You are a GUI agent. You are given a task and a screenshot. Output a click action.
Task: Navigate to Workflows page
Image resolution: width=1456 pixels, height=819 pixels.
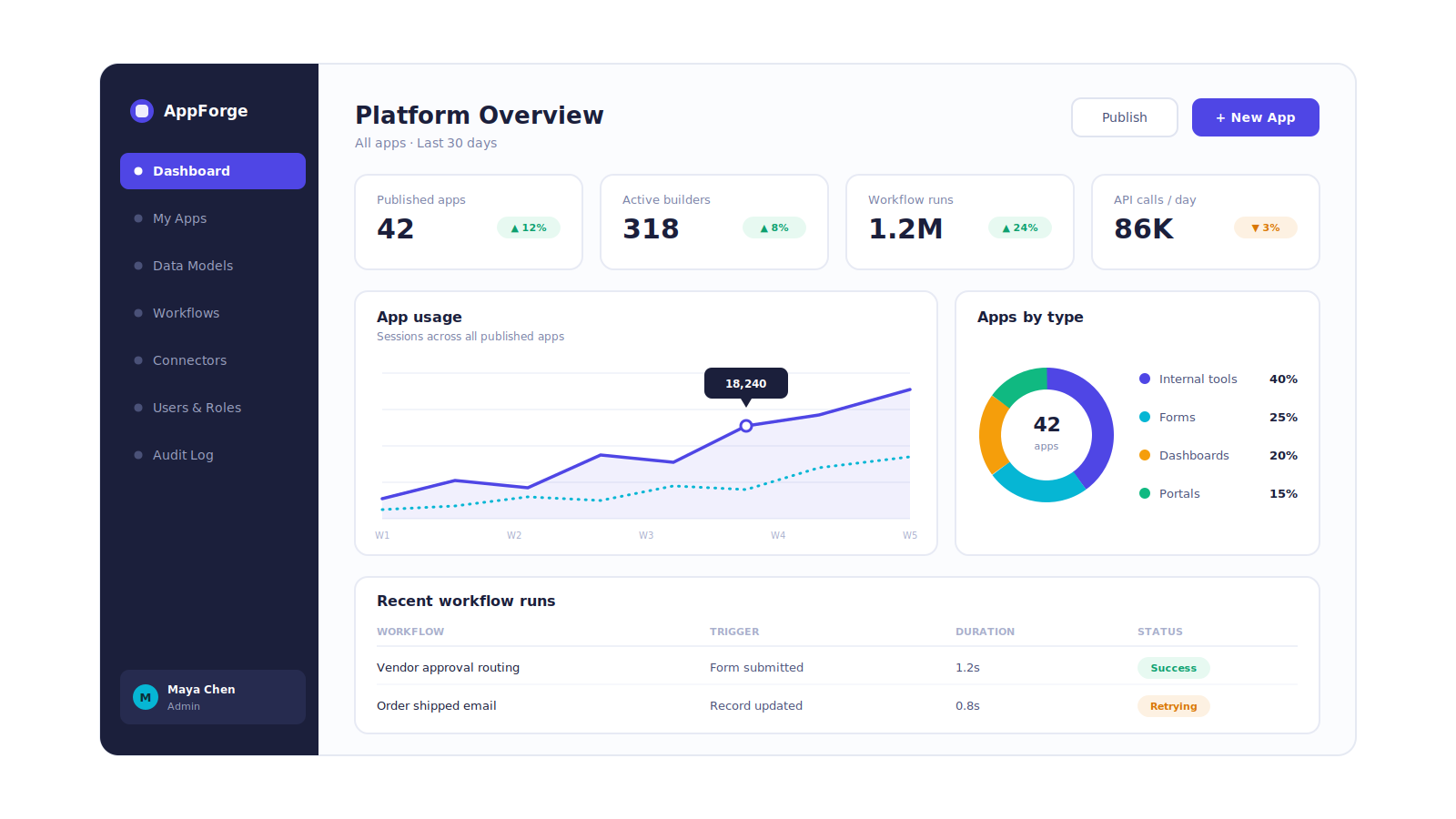point(213,313)
